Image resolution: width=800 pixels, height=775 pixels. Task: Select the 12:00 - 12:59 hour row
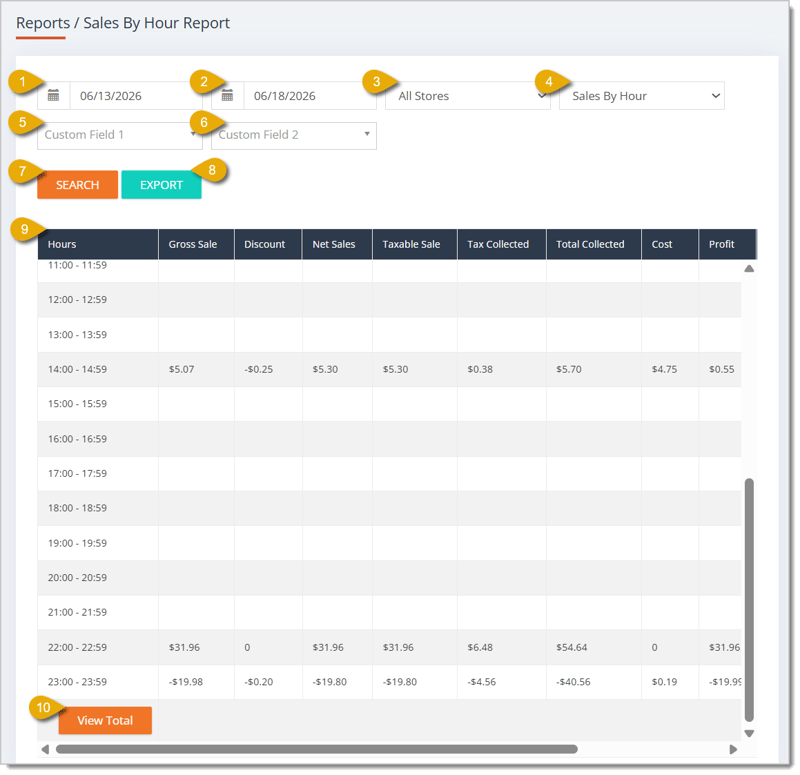(x=389, y=300)
